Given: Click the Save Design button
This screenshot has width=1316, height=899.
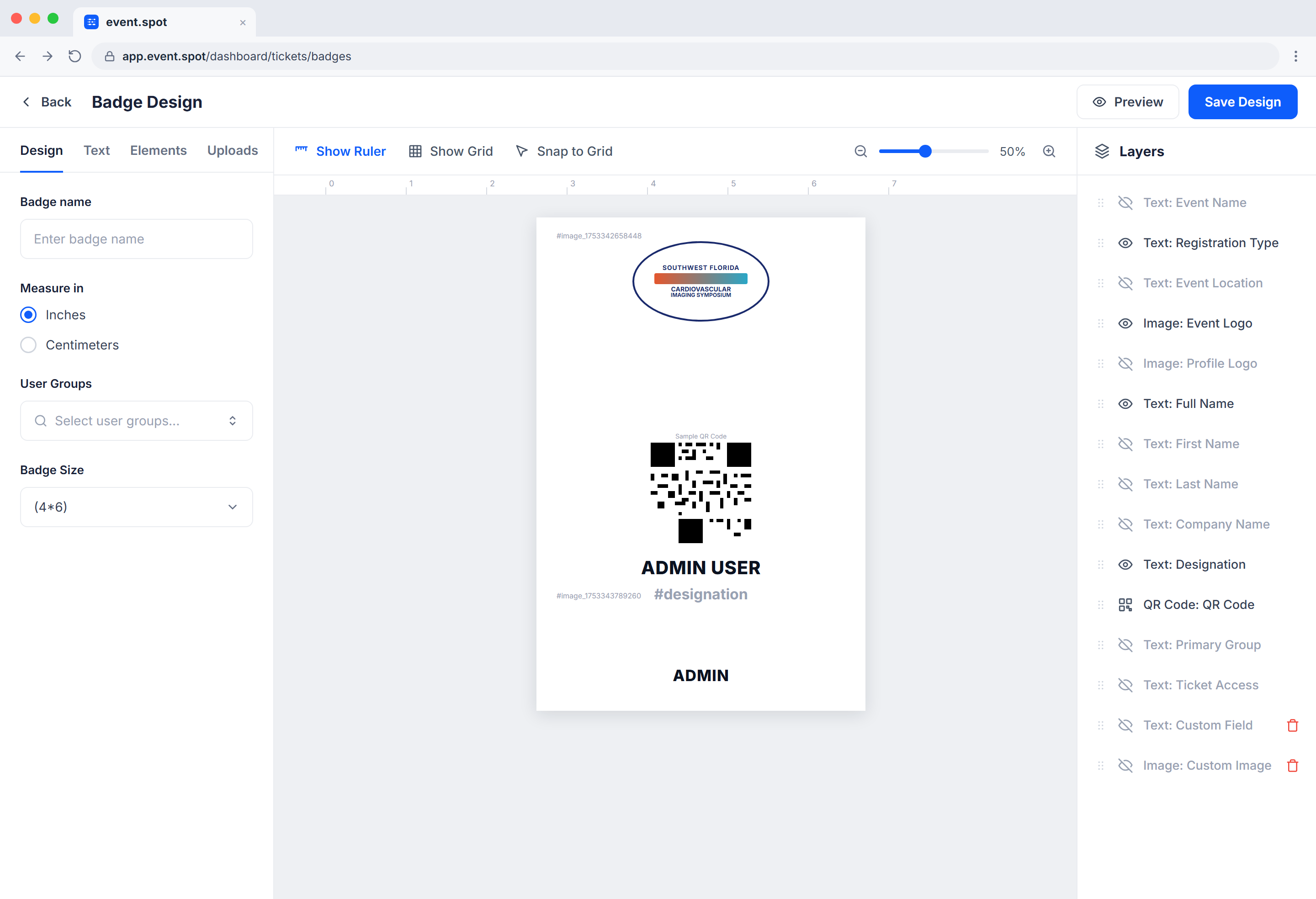Looking at the screenshot, I should pyautogui.click(x=1243, y=102).
